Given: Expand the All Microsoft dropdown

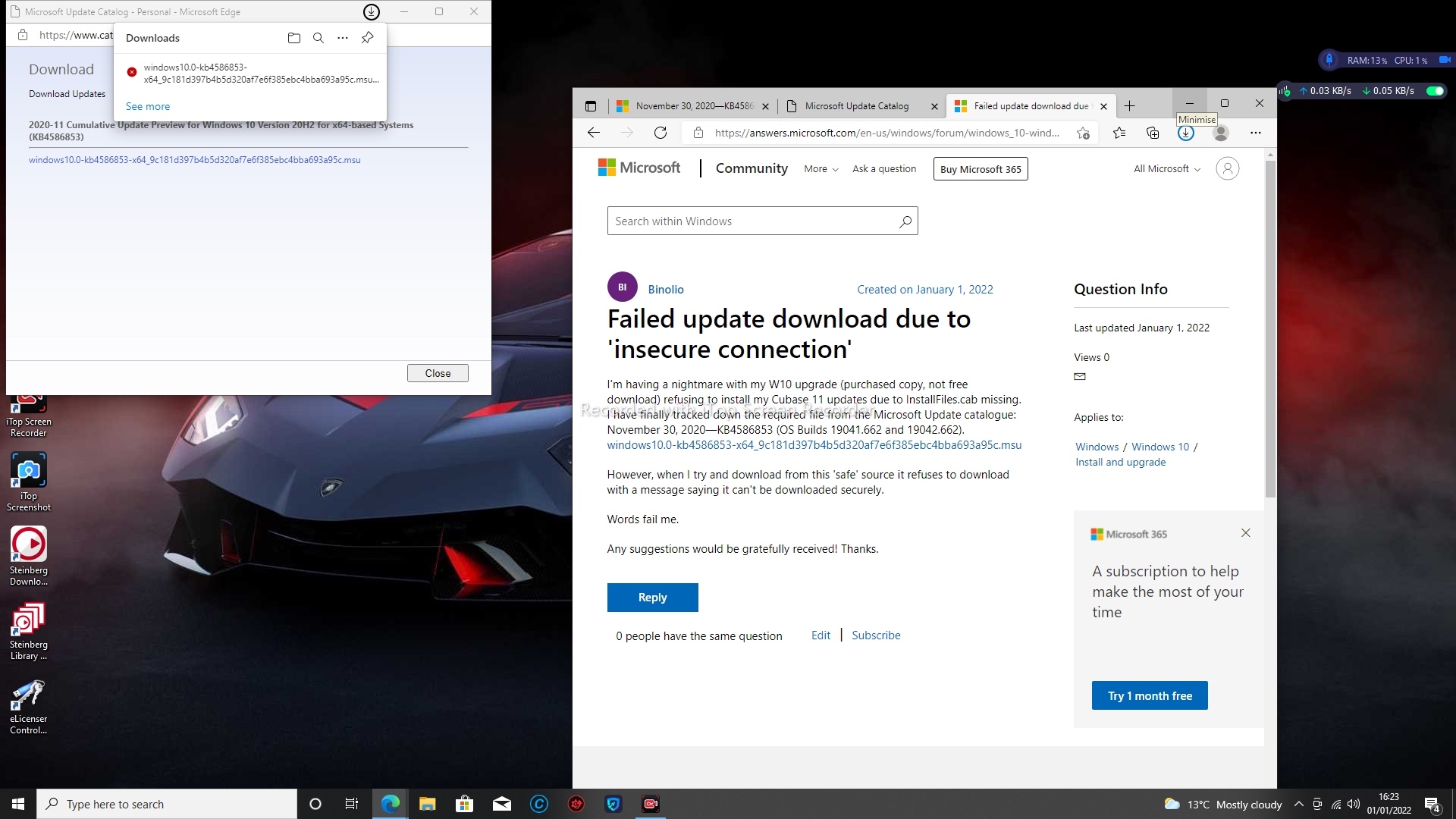Looking at the screenshot, I should 1167,169.
